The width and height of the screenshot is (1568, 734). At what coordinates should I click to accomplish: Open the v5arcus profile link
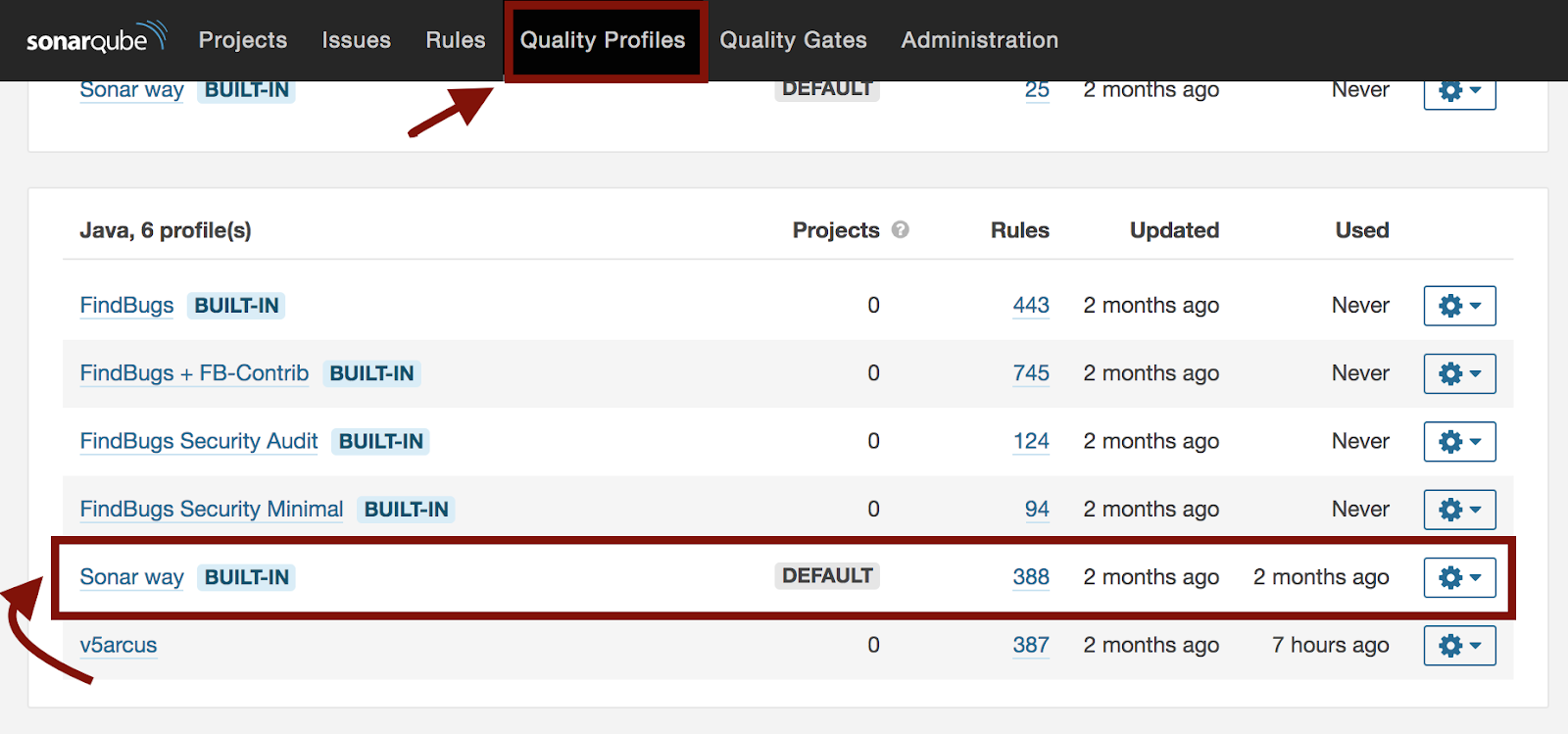coord(119,645)
